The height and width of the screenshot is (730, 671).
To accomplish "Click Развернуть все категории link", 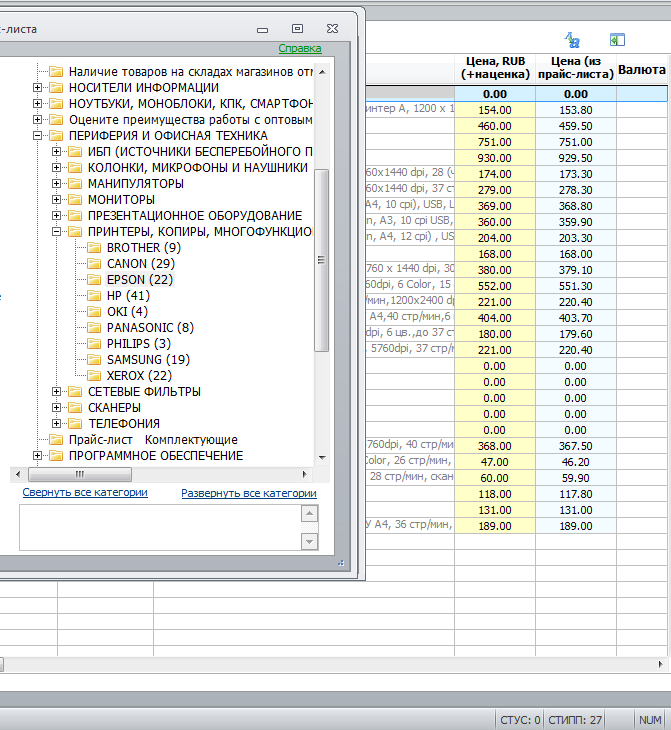I will pos(249,493).
